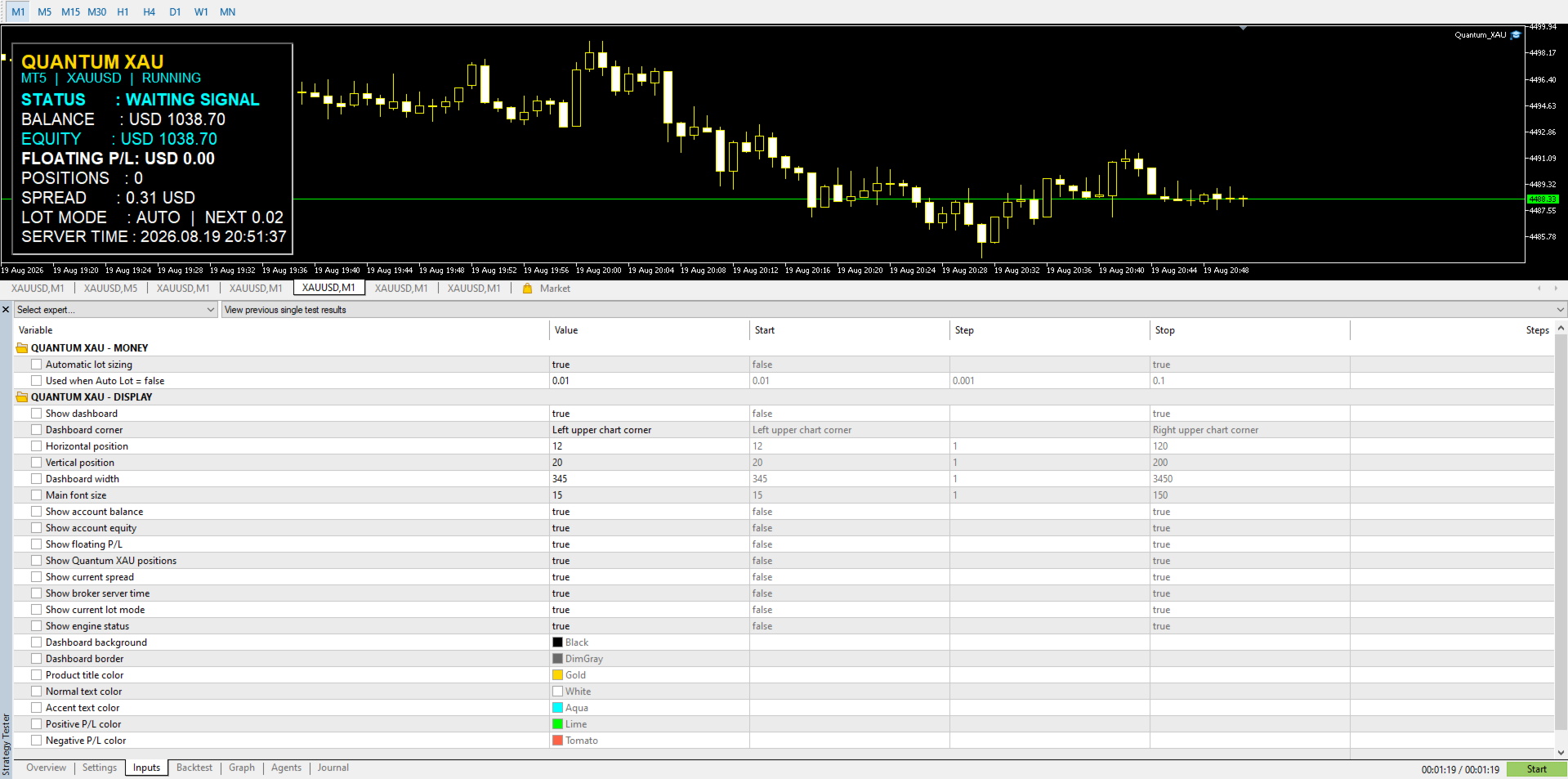Click the chart shift triangle marker
Viewport: 1568px width, 779px height.
(x=1243, y=28)
